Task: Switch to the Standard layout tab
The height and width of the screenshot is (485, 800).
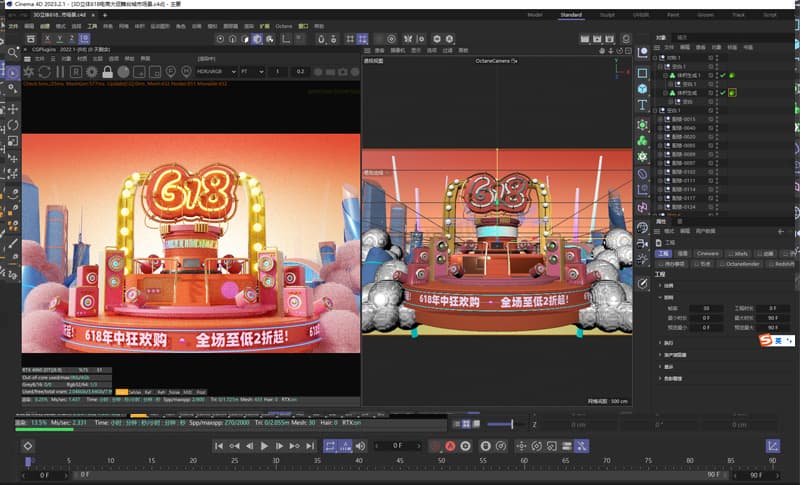Action: point(571,15)
